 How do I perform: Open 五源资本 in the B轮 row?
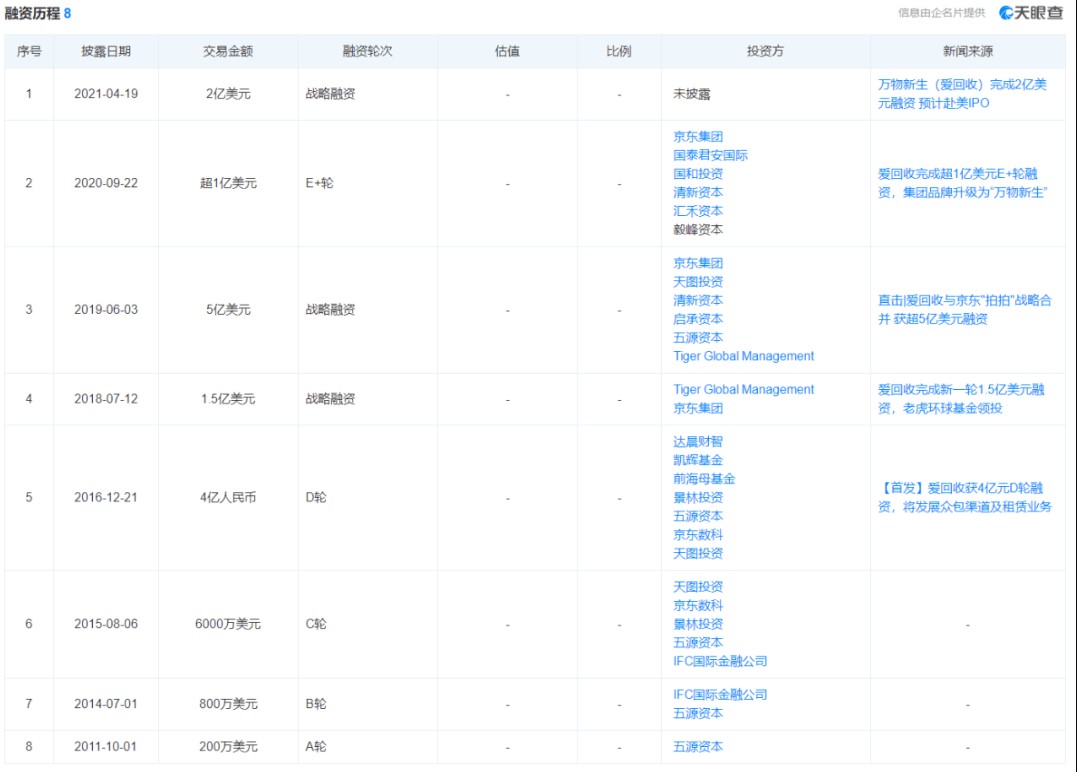tap(698, 713)
